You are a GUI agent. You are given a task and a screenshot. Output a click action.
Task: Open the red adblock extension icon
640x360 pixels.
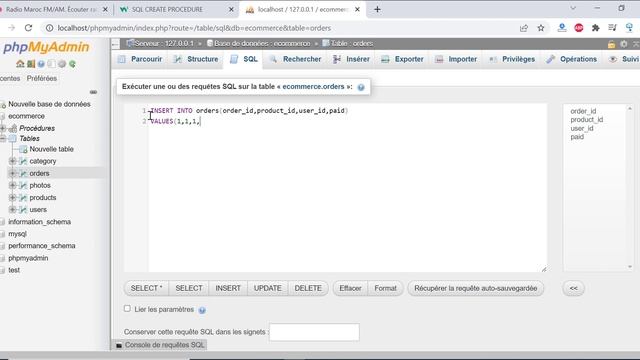[x=579, y=28]
